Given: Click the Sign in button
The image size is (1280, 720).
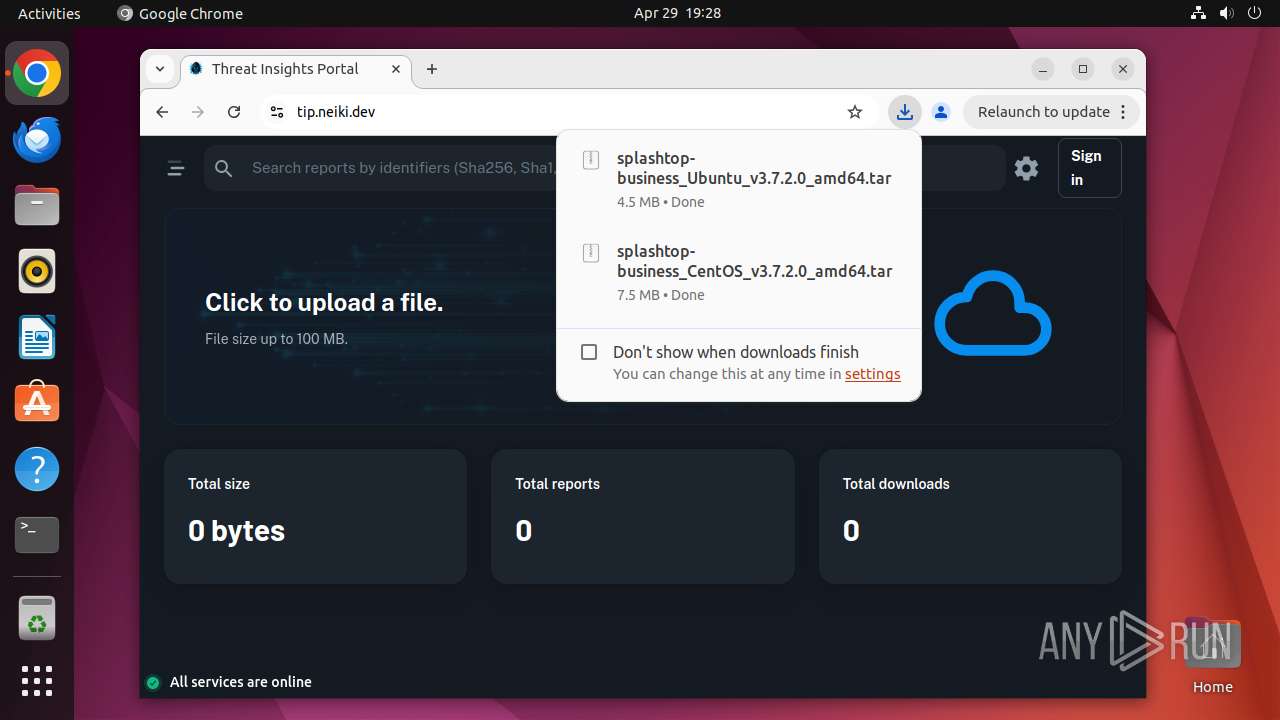Looking at the screenshot, I should [1089, 168].
